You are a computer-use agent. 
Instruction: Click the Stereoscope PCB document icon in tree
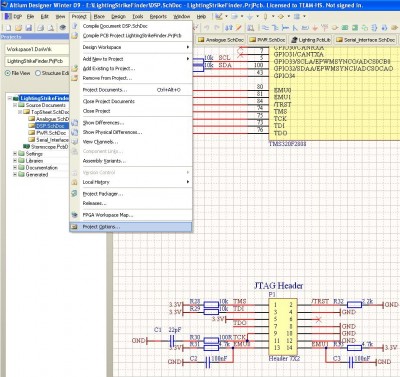(x=26, y=147)
